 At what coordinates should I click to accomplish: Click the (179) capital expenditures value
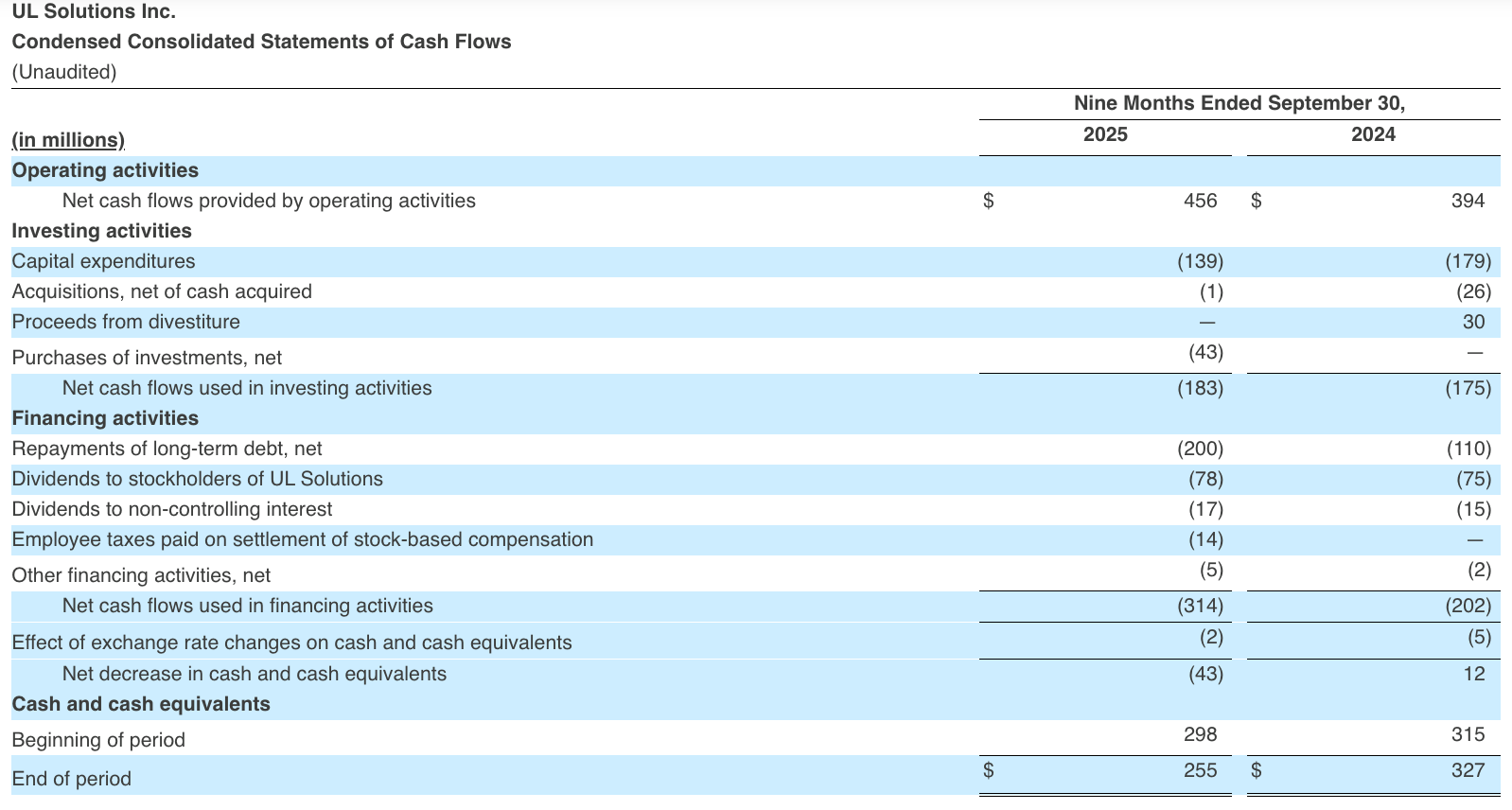click(1468, 261)
